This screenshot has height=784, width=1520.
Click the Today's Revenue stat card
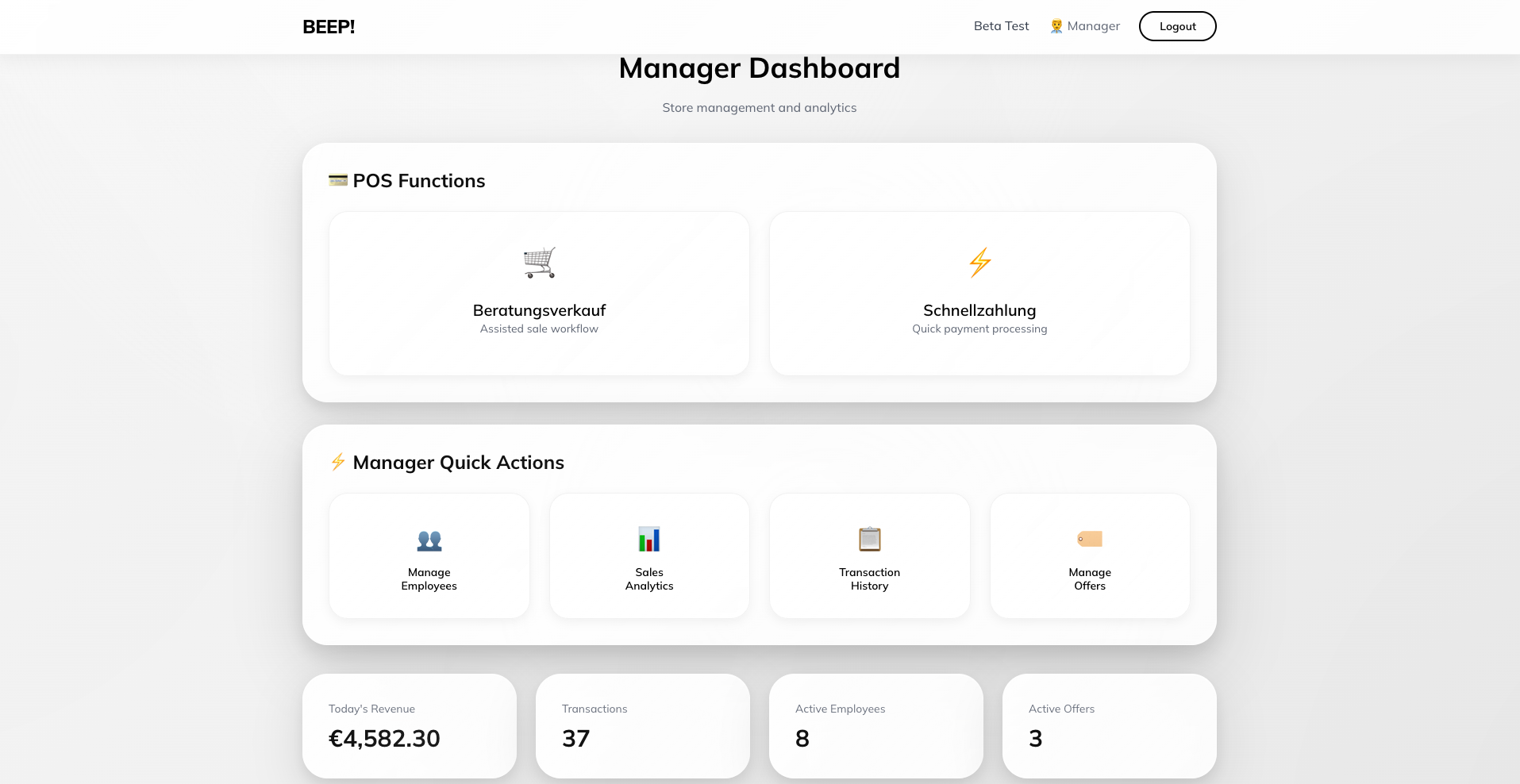(410, 725)
